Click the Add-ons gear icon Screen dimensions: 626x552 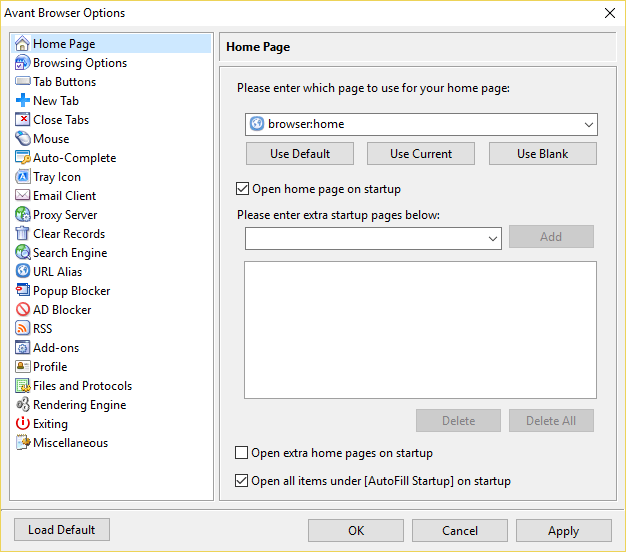click(x=22, y=347)
